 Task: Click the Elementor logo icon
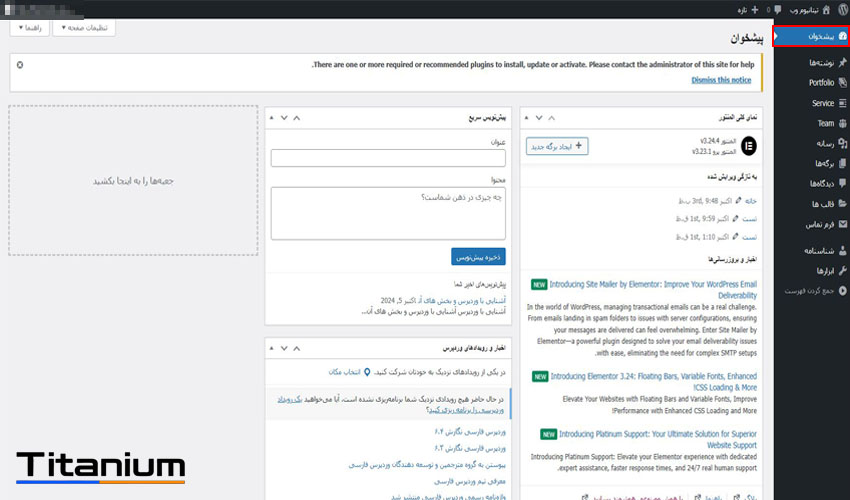749,146
